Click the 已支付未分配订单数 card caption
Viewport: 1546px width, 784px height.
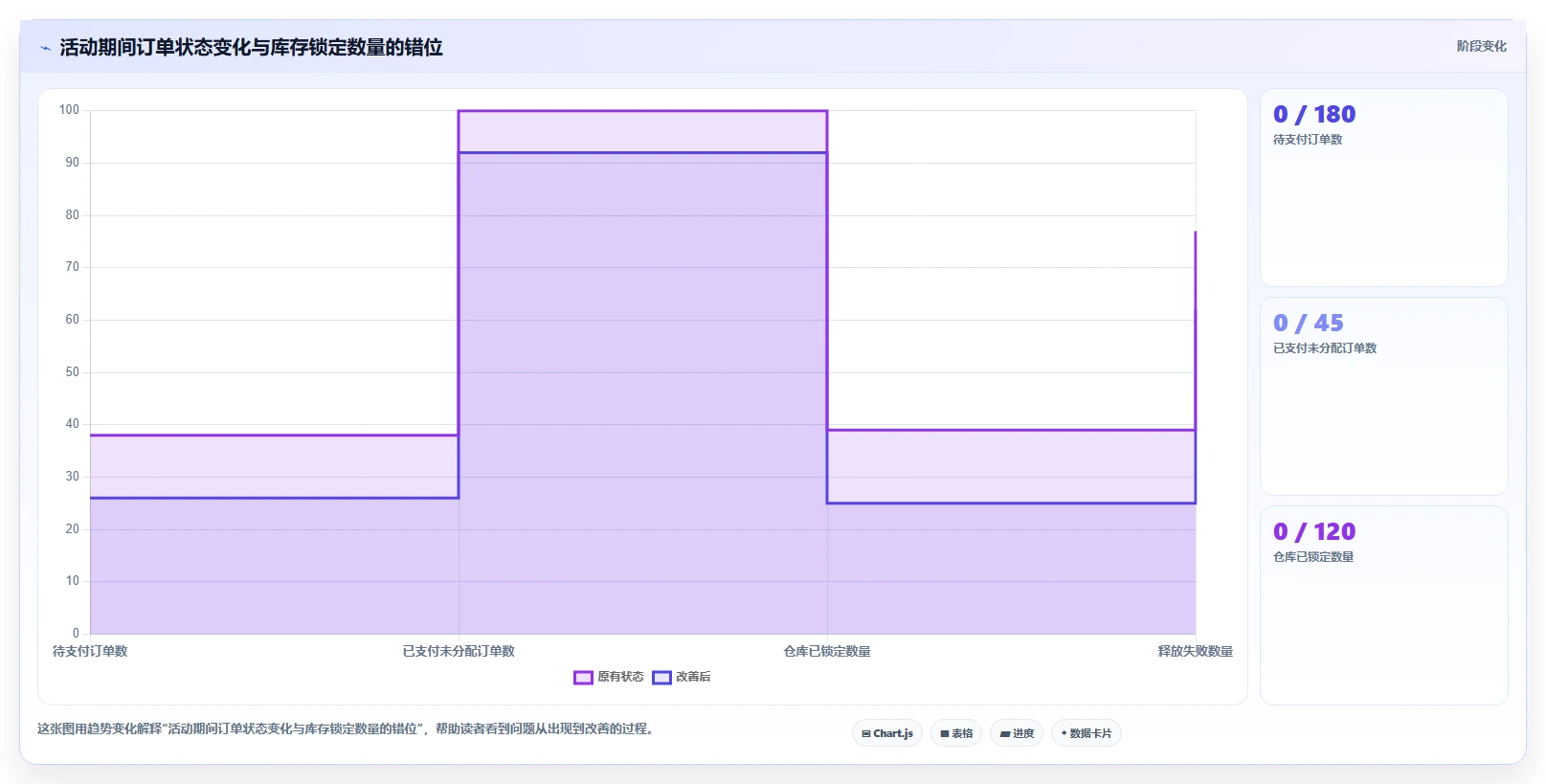(x=1325, y=348)
